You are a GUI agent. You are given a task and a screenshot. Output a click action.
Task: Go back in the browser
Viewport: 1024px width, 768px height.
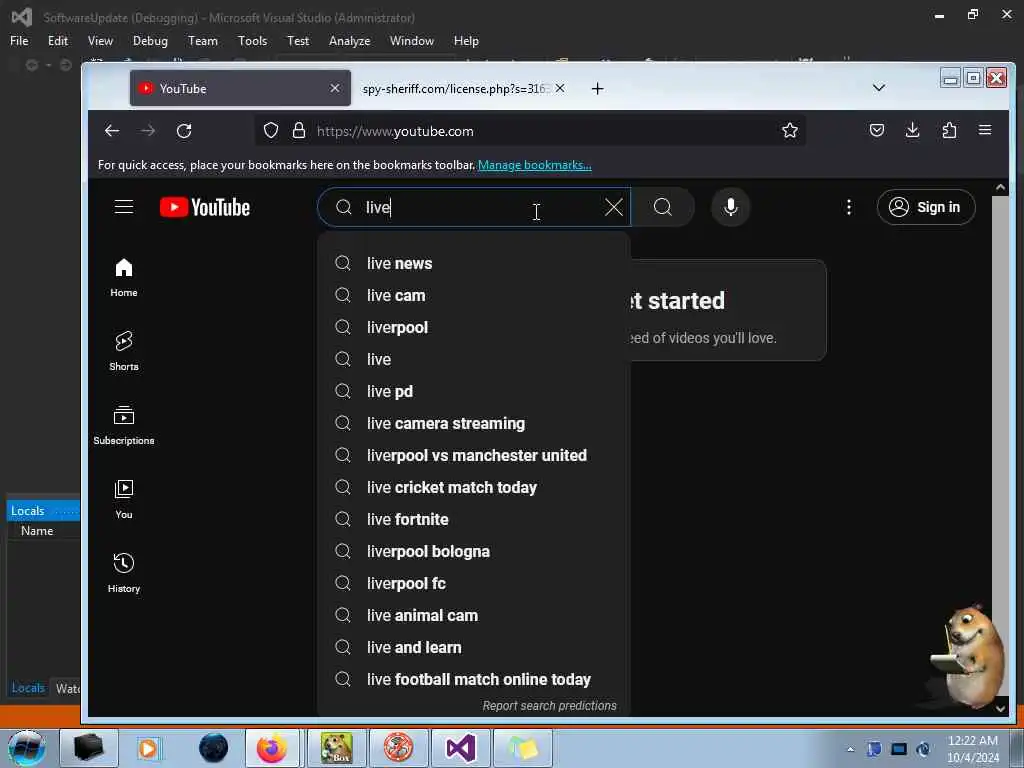click(x=112, y=131)
